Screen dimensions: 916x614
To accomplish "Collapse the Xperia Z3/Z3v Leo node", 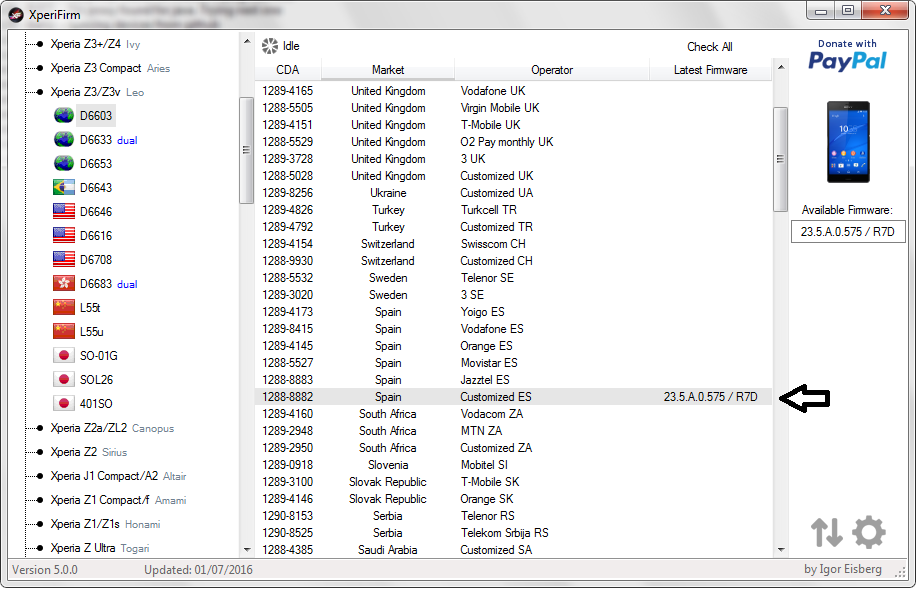I will click(37, 92).
